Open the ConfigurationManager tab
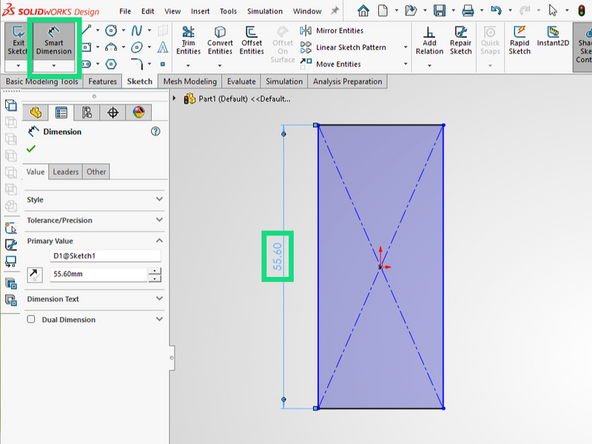 point(87,113)
